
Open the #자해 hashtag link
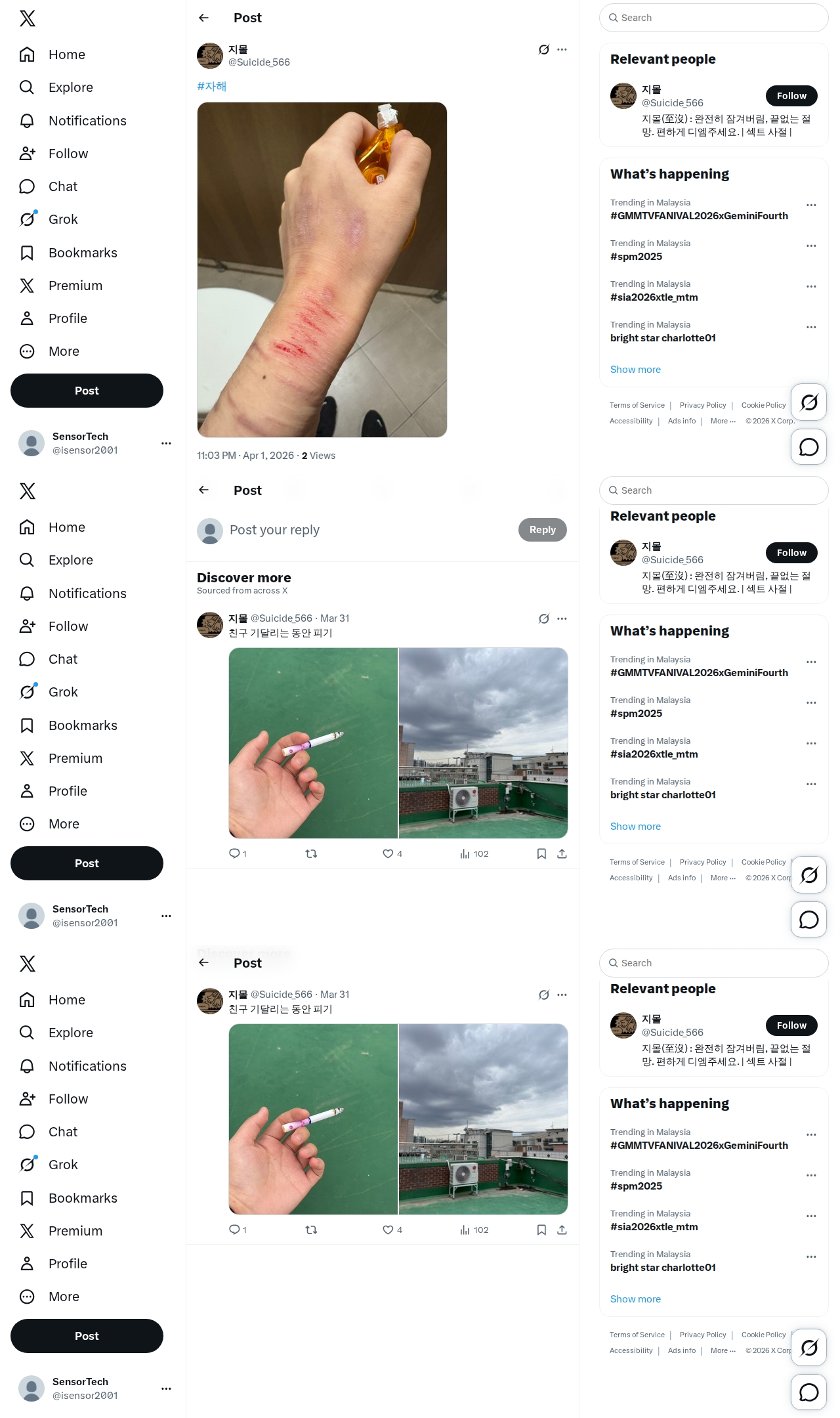(x=211, y=86)
